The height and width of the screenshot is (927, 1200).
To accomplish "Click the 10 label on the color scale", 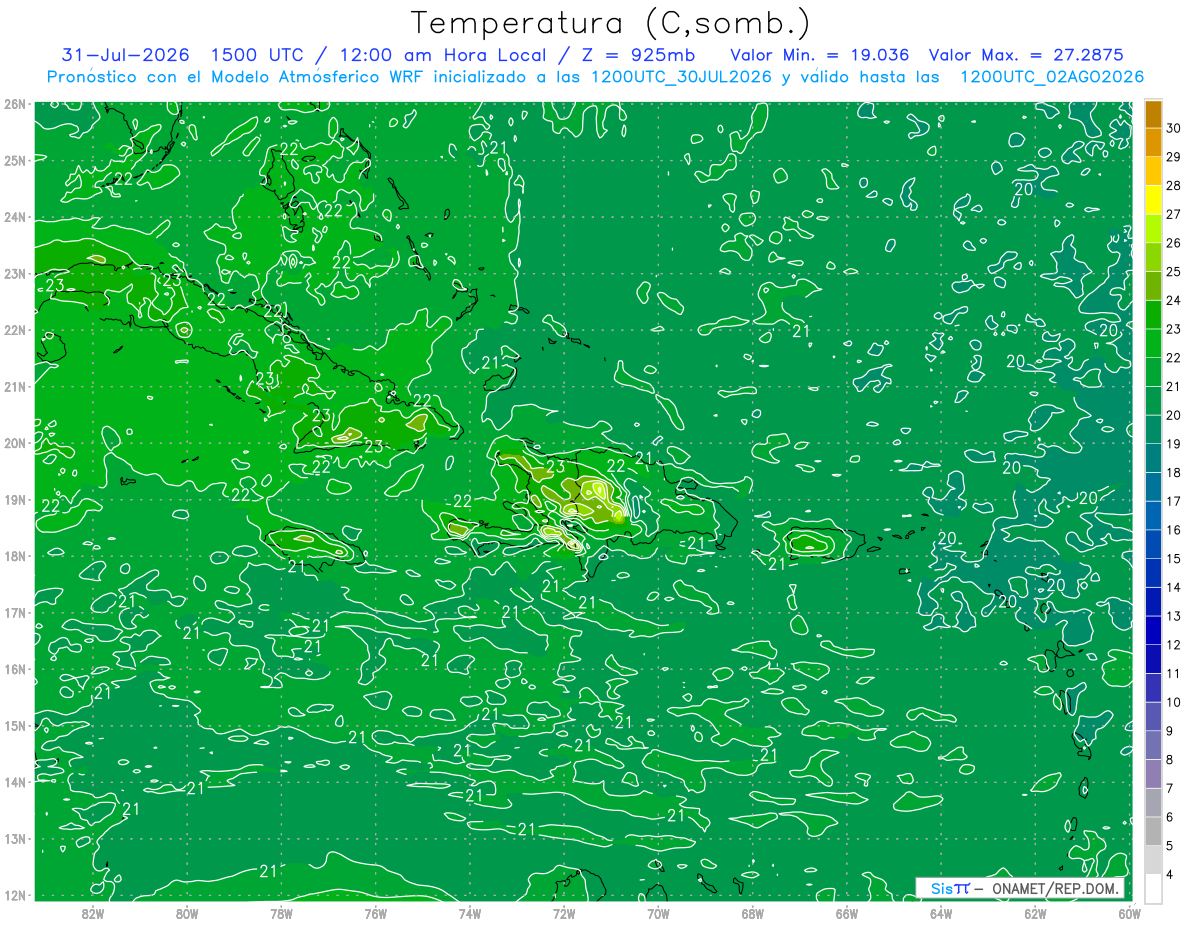I will pos(1173,702).
